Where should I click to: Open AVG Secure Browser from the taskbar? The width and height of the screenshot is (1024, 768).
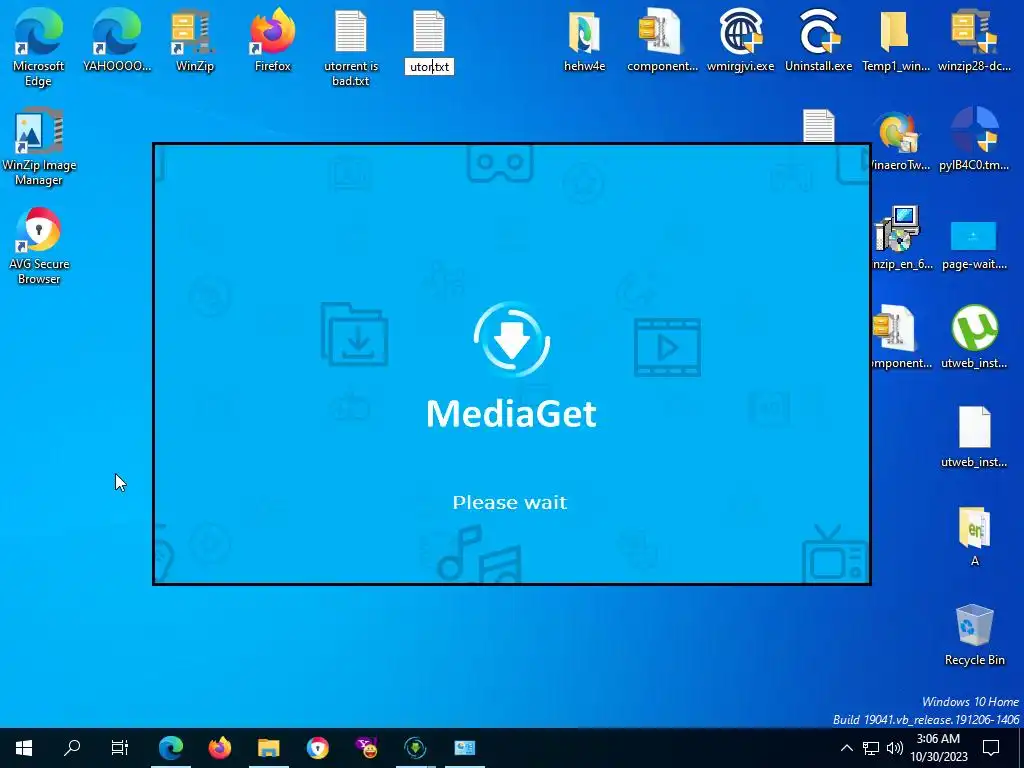[x=318, y=748]
